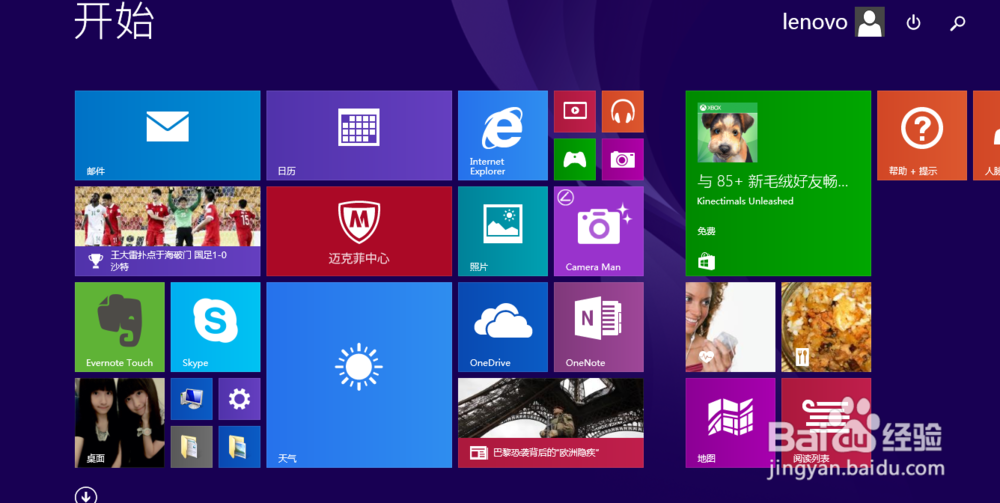Open the sports news tile 王大雷扑点
The width and height of the screenshot is (1000, 503).
[167, 231]
